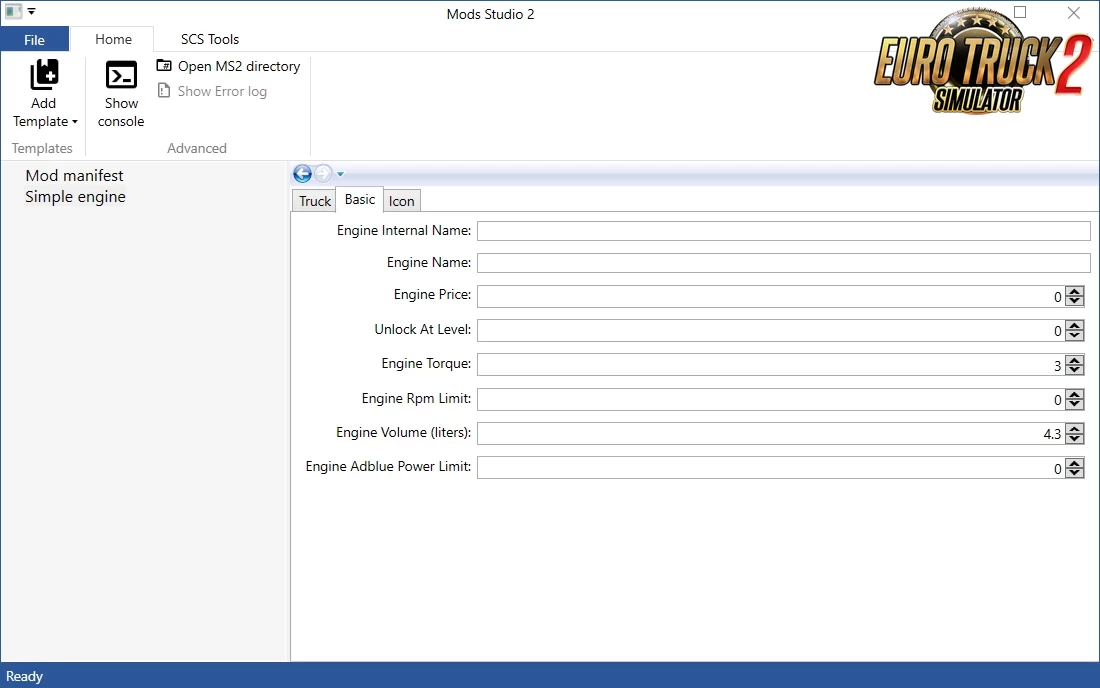Screen dimensions: 1100x688
Task: Click the Ready status bar text
Action: [25, 676]
